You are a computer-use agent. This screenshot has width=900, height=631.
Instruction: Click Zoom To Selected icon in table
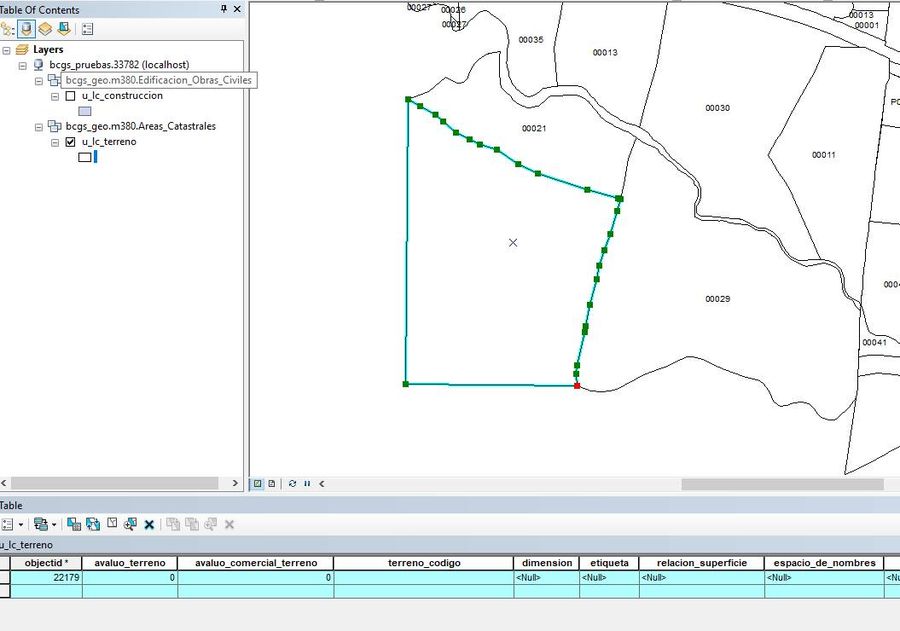tap(130, 524)
